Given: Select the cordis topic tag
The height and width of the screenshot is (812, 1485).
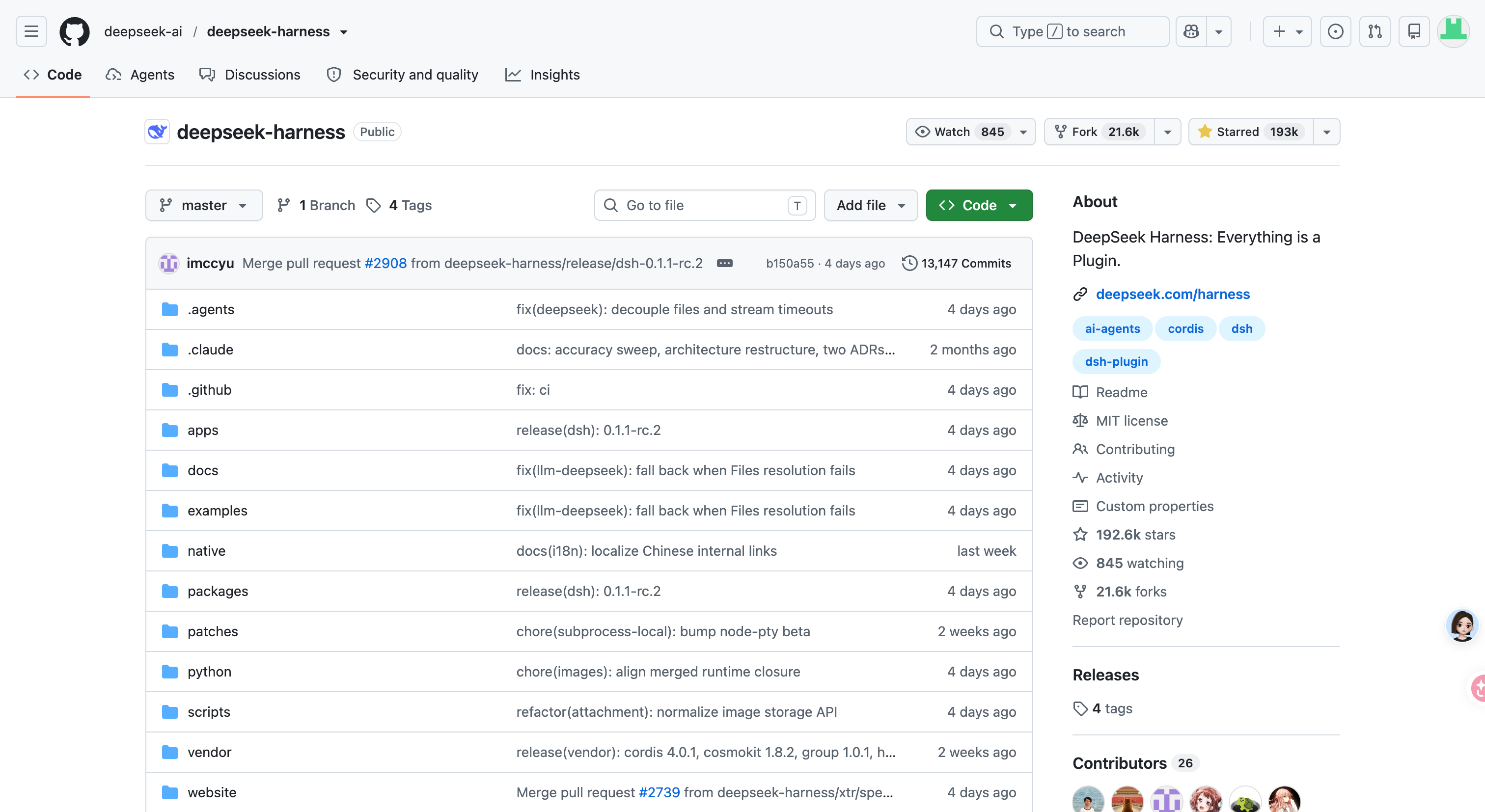Looking at the screenshot, I should tap(1185, 328).
